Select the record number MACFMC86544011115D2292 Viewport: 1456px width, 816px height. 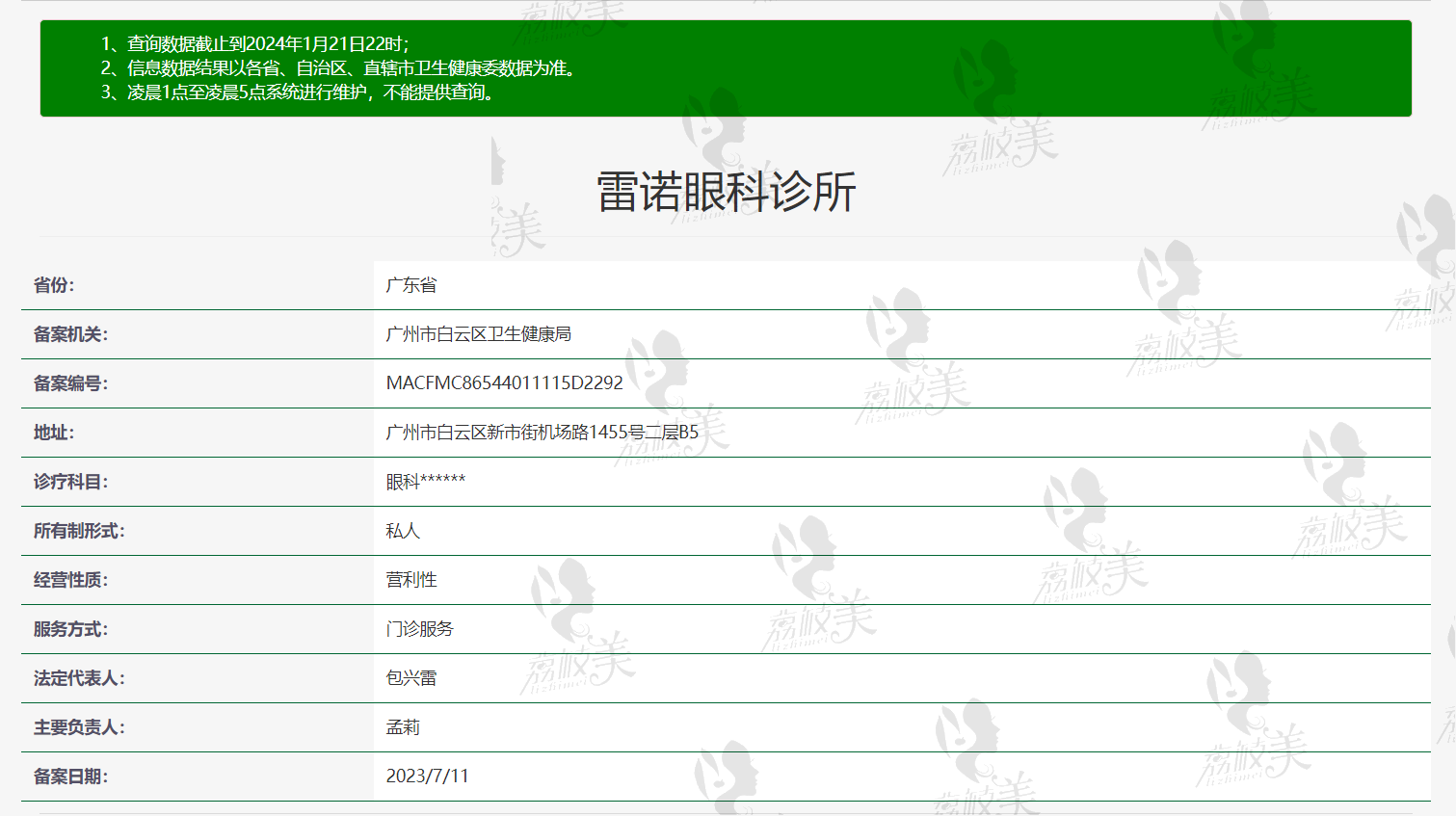pos(504,383)
